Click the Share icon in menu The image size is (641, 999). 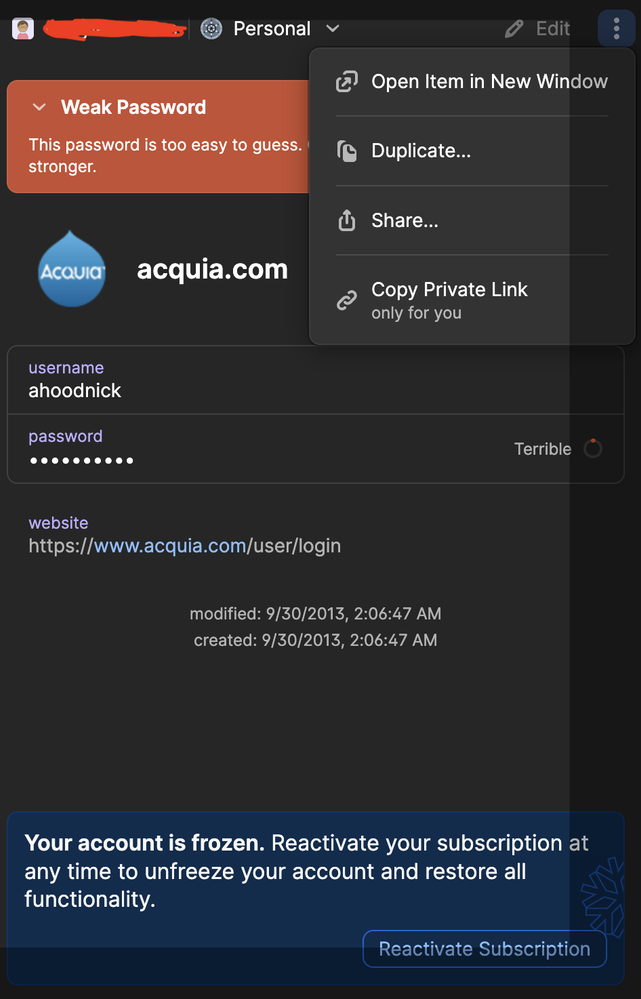point(347,221)
